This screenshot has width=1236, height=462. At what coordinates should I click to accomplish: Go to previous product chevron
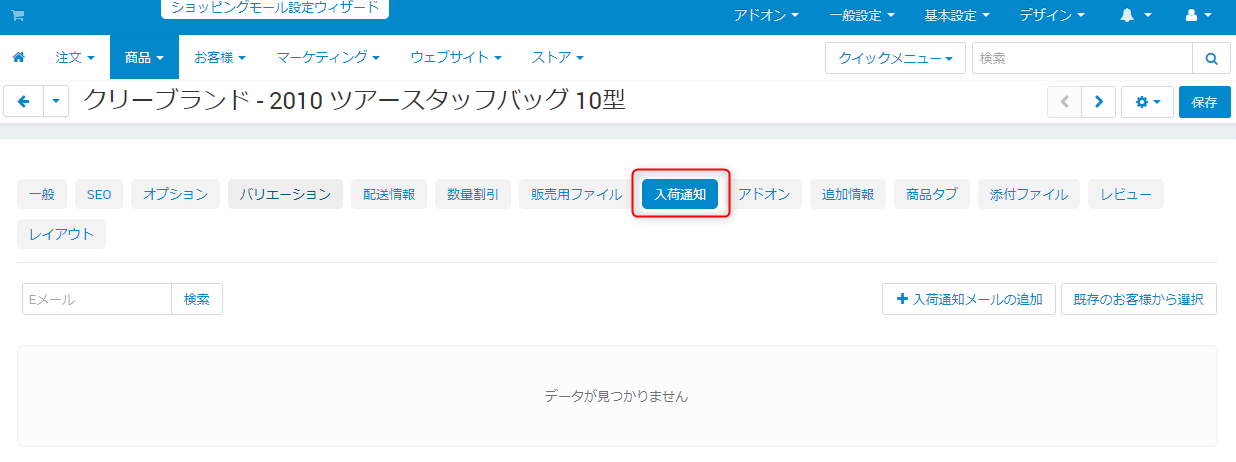[x=1064, y=101]
